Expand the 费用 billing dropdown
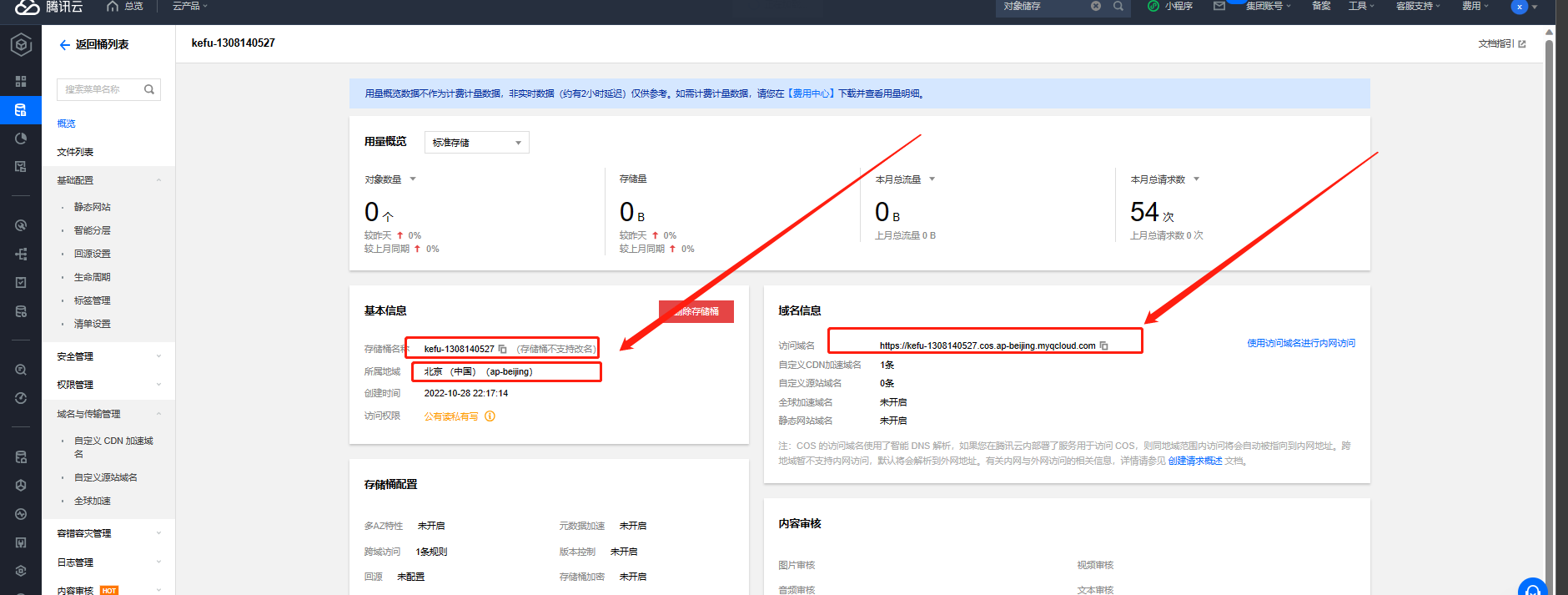 [x=1475, y=6]
